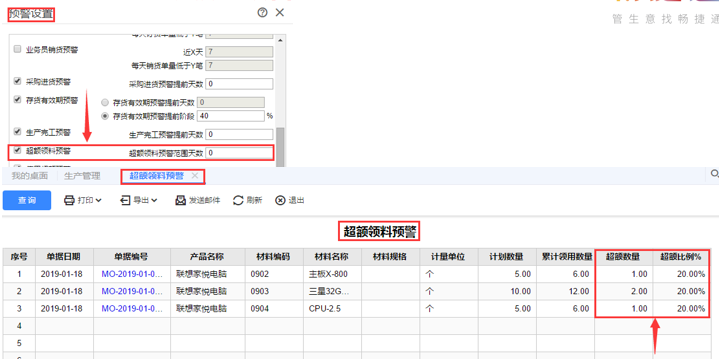Click the settings list scrollbar thumb
719x360 pixels.
280,147
